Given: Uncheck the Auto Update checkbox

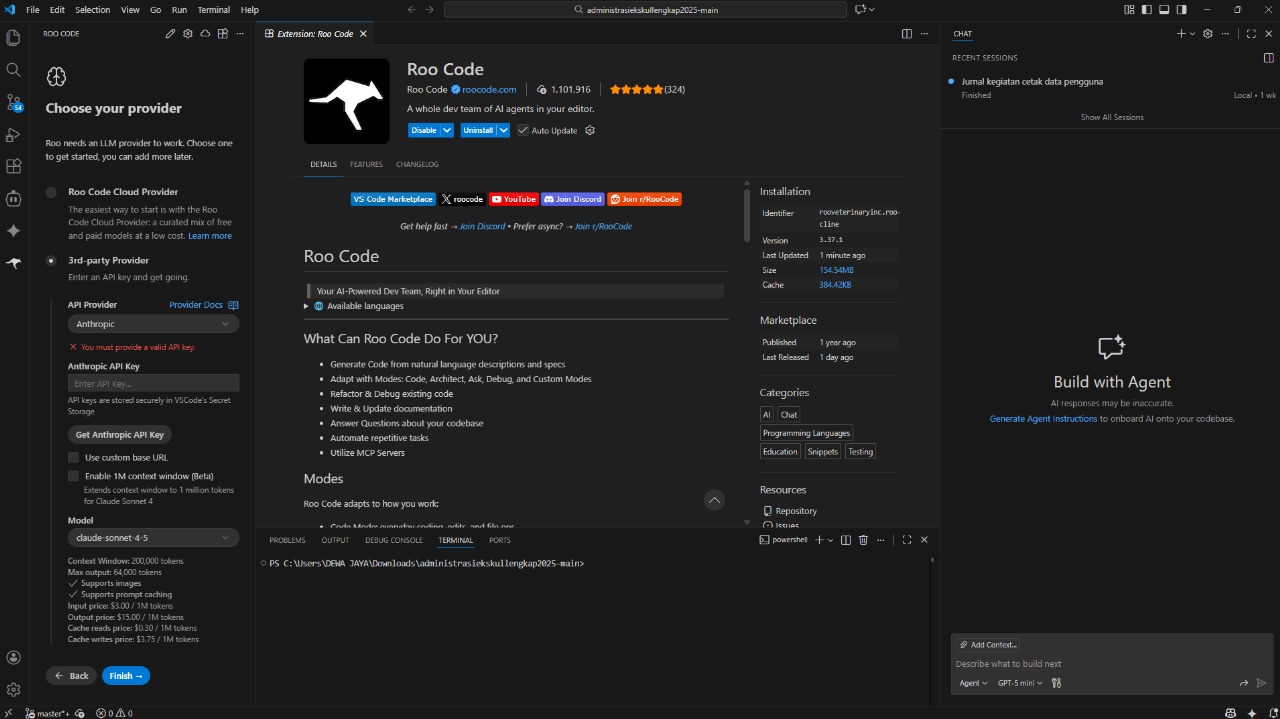Looking at the screenshot, I should tap(522, 130).
